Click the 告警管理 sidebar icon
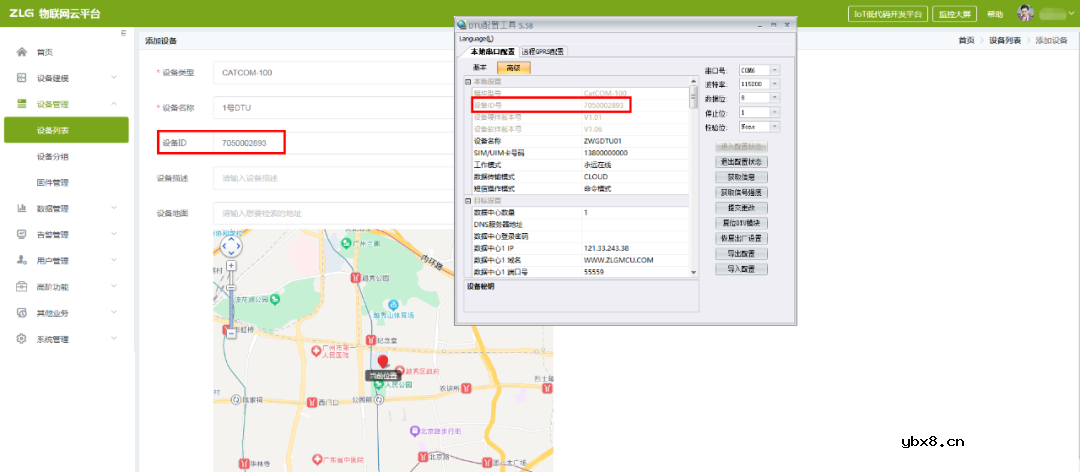This screenshot has height=472, width=1080. (x=21, y=234)
